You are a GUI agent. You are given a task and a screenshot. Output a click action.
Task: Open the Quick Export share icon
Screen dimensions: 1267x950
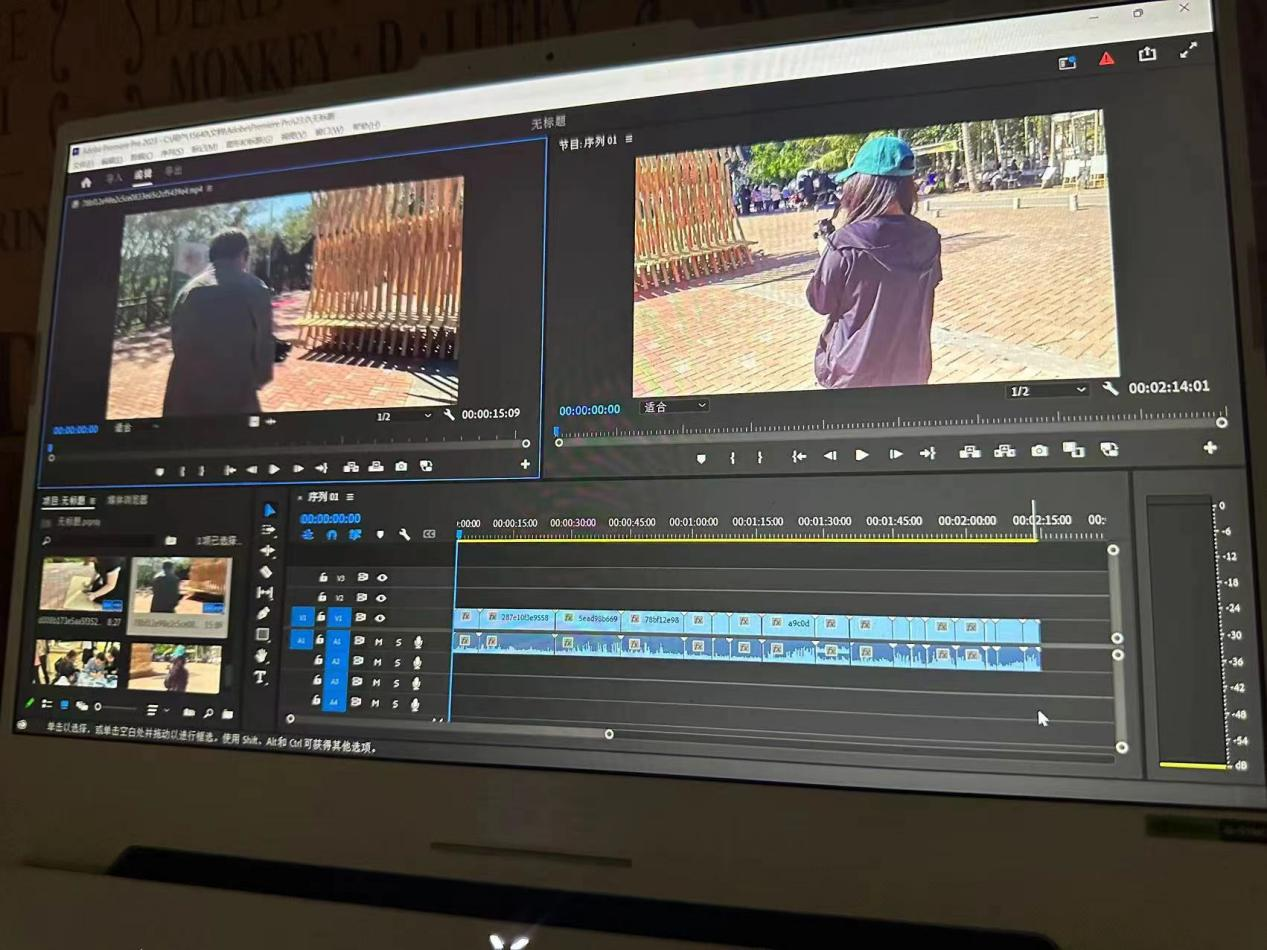pos(1147,55)
